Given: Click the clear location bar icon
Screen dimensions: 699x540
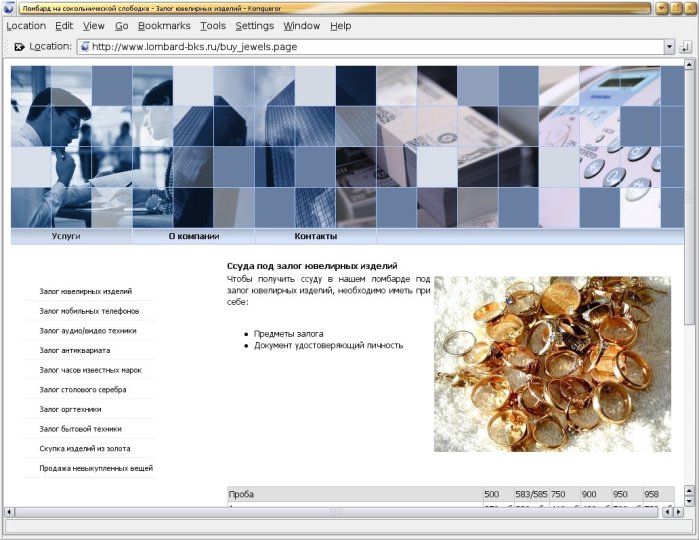Looking at the screenshot, I should click(19, 46).
